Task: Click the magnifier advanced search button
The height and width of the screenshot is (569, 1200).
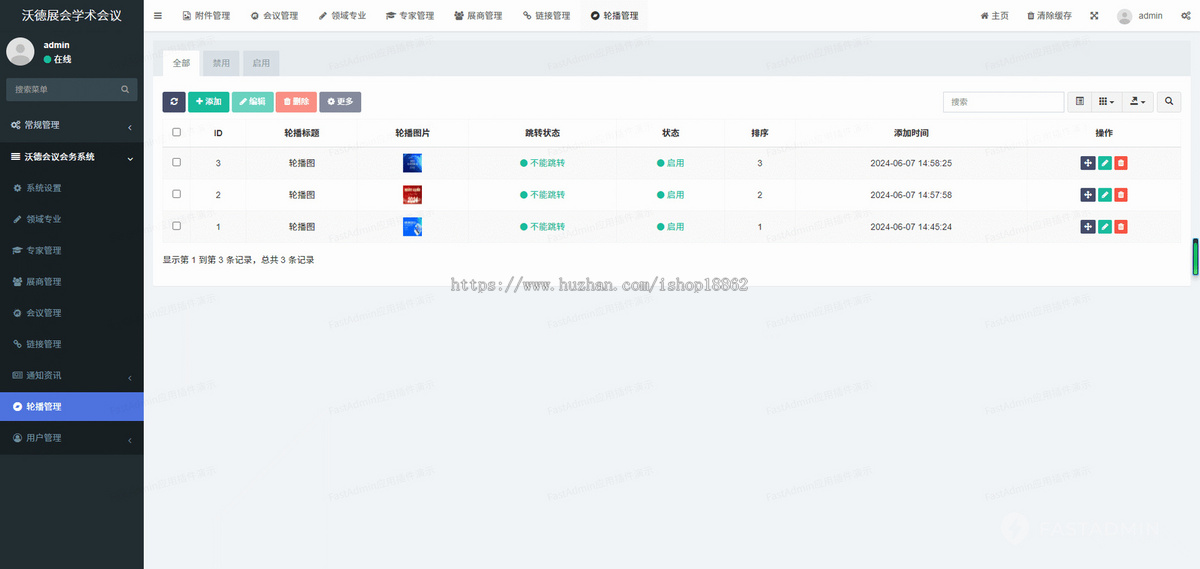Action: [x=1169, y=102]
